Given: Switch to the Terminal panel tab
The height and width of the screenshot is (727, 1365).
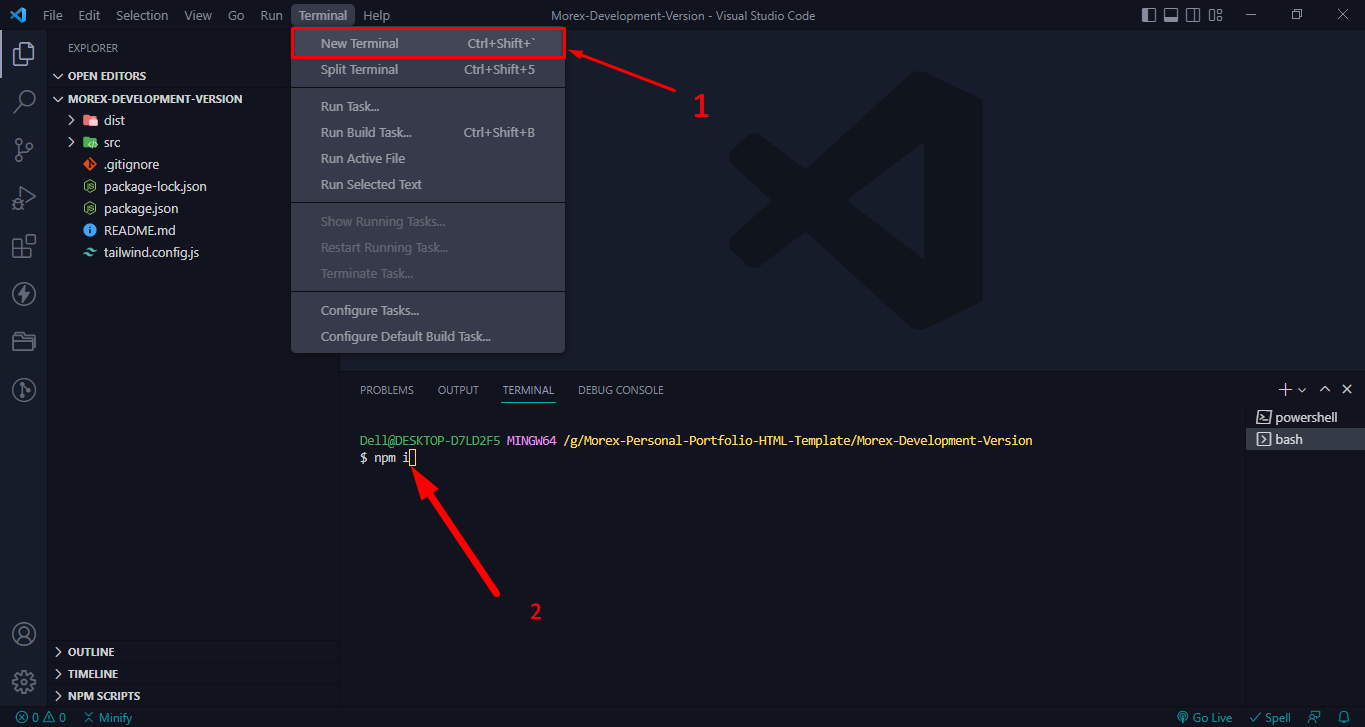Looking at the screenshot, I should 528,390.
